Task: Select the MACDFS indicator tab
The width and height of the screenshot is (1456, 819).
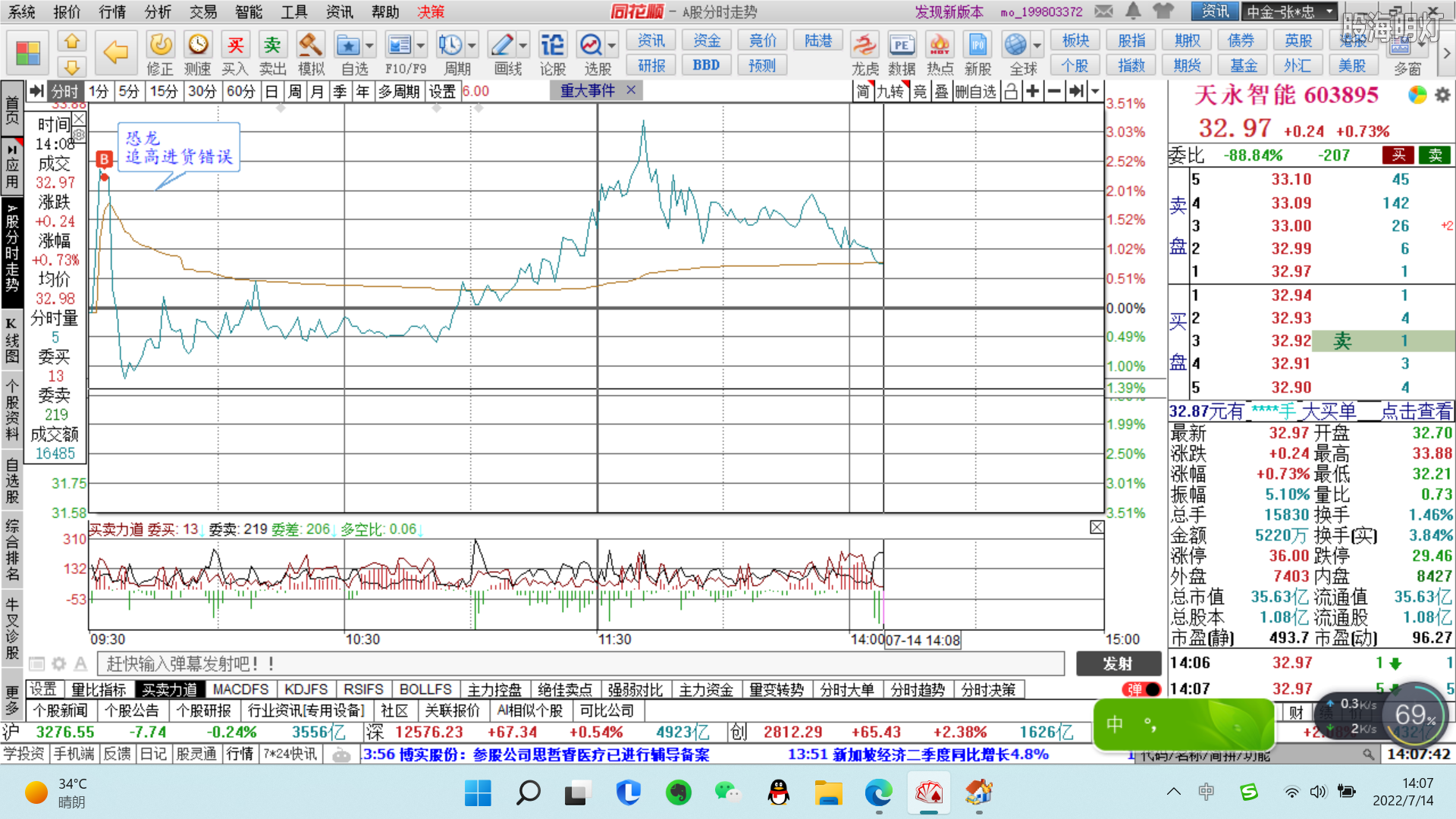Action: coord(240,689)
